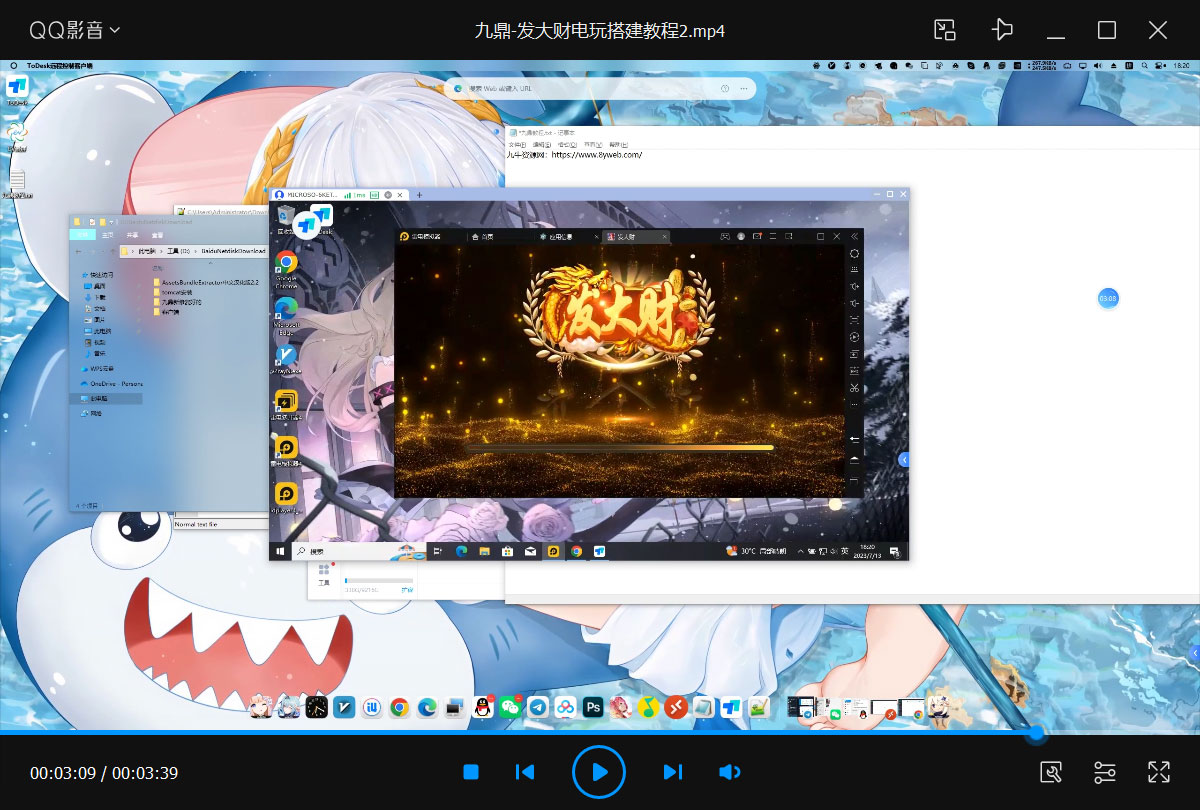Click the blue 03:03 timer bubble
Screen dimensions: 1200x810
(1108, 298)
